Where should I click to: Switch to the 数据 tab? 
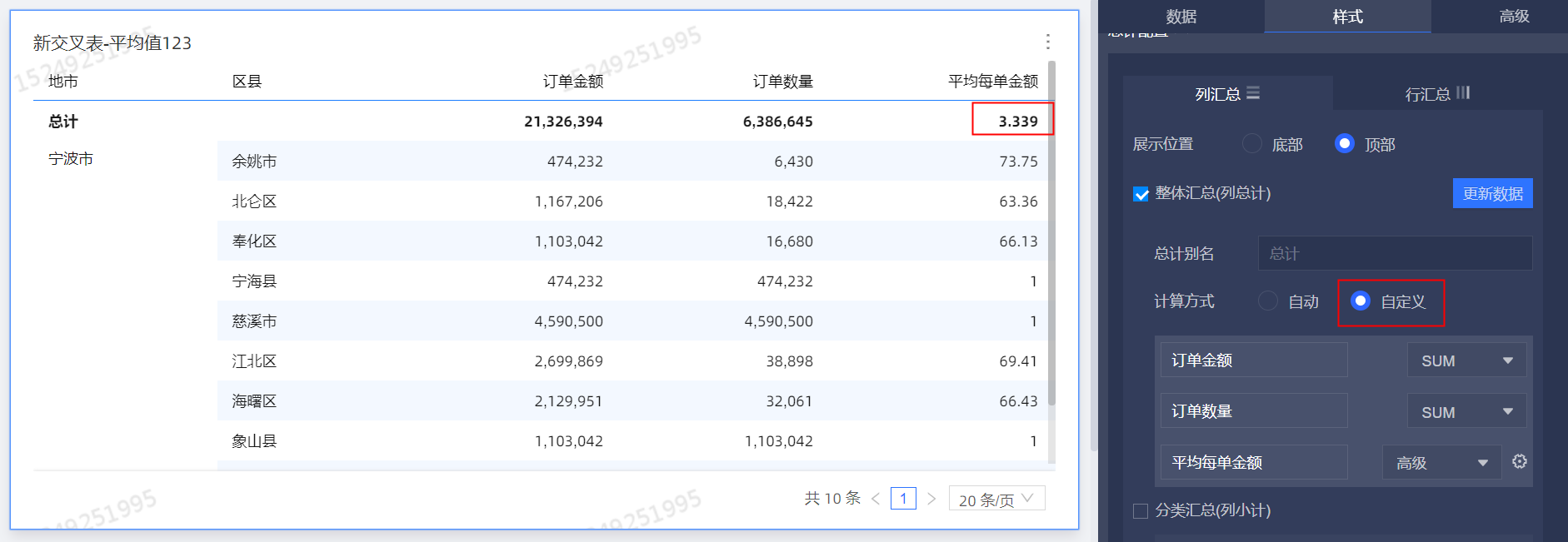[x=1181, y=17]
